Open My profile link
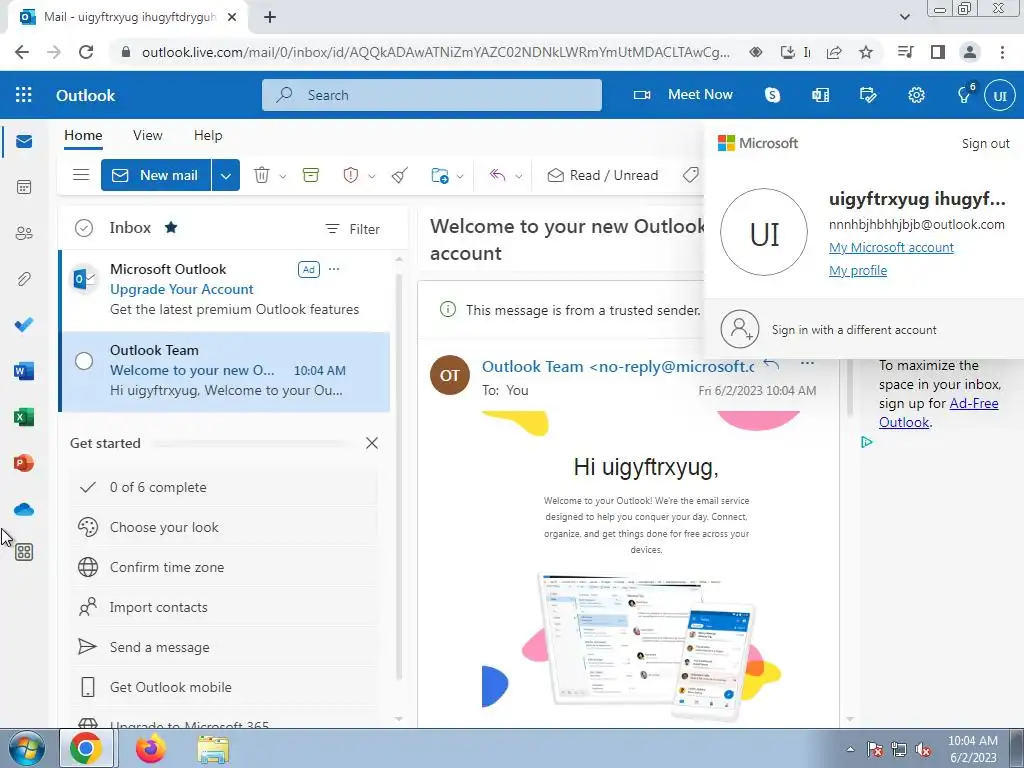The image size is (1024, 768). point(857,270)
